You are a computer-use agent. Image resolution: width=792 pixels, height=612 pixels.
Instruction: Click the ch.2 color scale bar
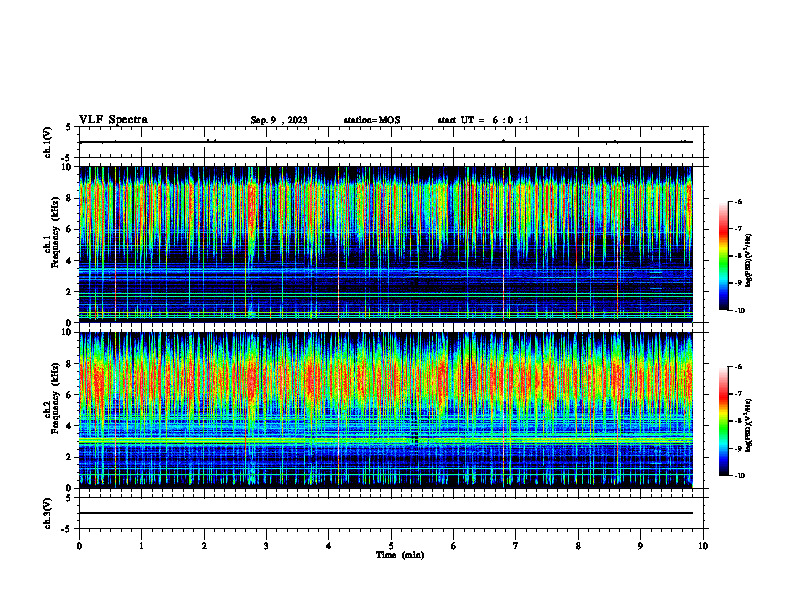point(724,421)
